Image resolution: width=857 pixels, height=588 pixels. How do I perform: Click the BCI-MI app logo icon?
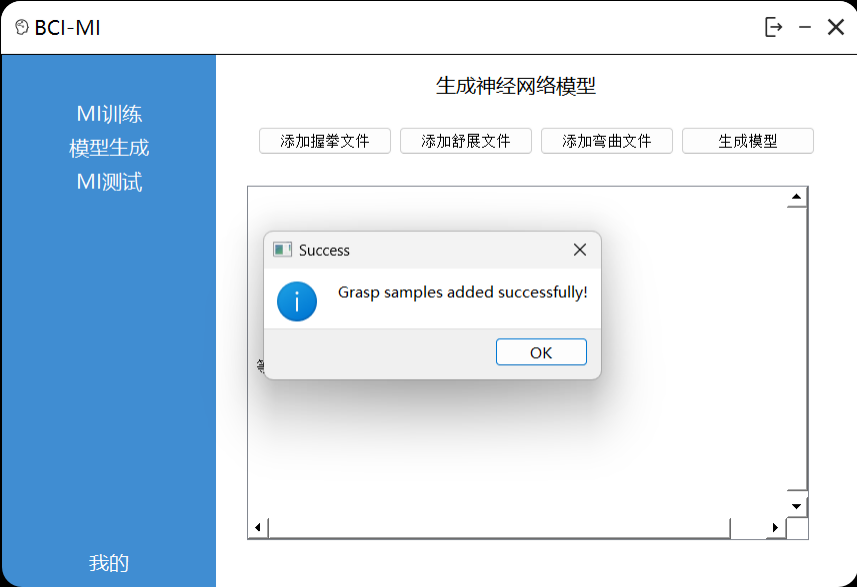pos(21,27)
